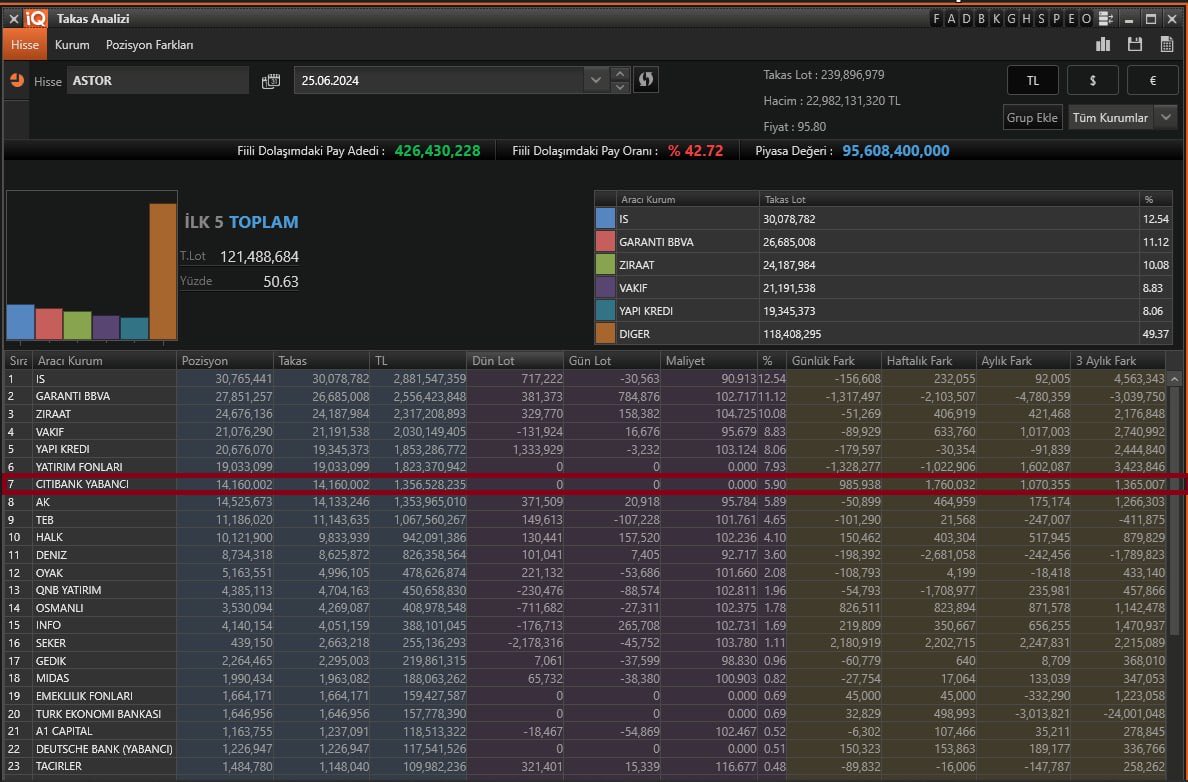Click the A shortcut letter in the title bar
This screenshot has height=782, width=1188.
click(x=952, y=19)
